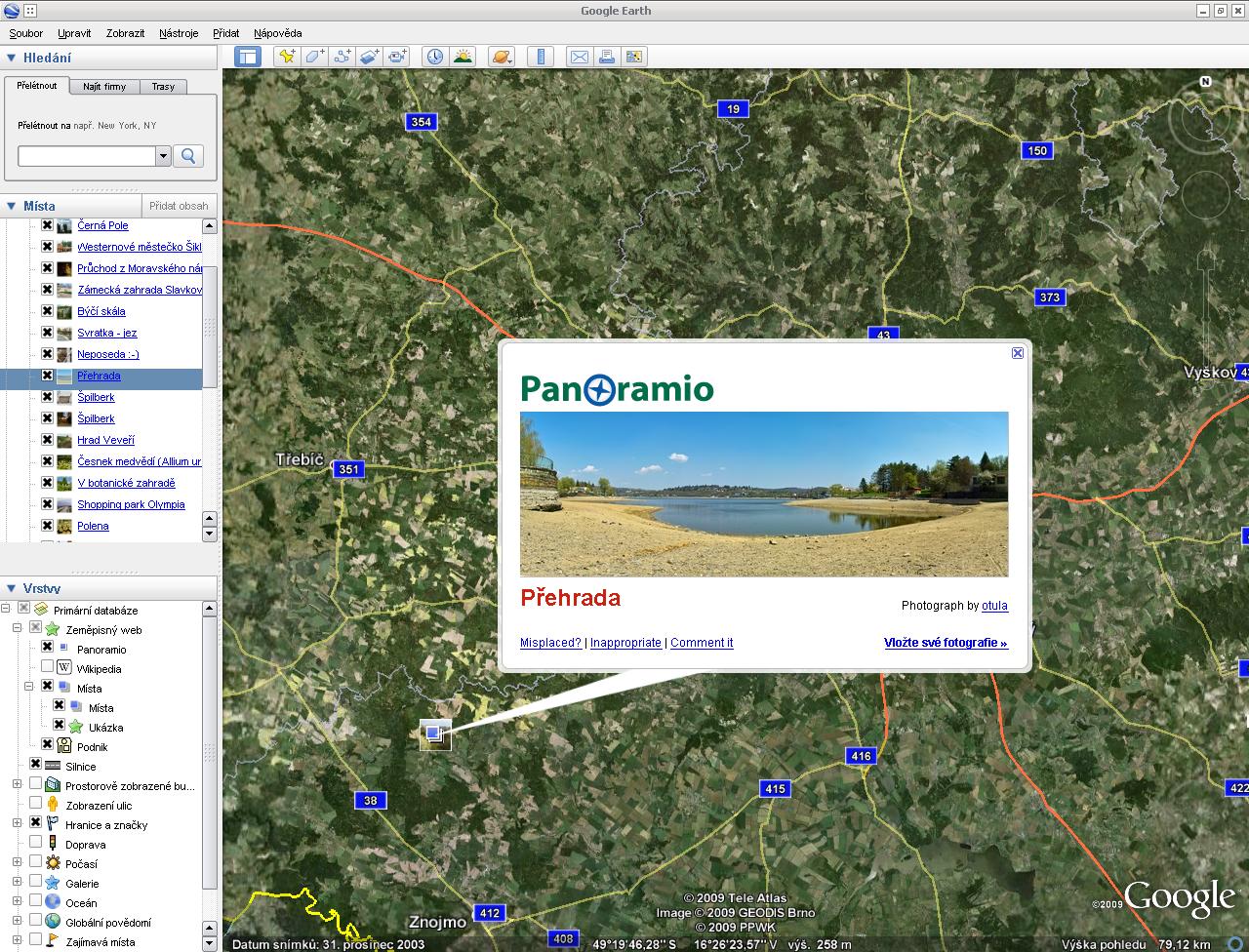Screen dimensions: 1249x952
Task: Expand the Galerie tree node
Action: 17,882
